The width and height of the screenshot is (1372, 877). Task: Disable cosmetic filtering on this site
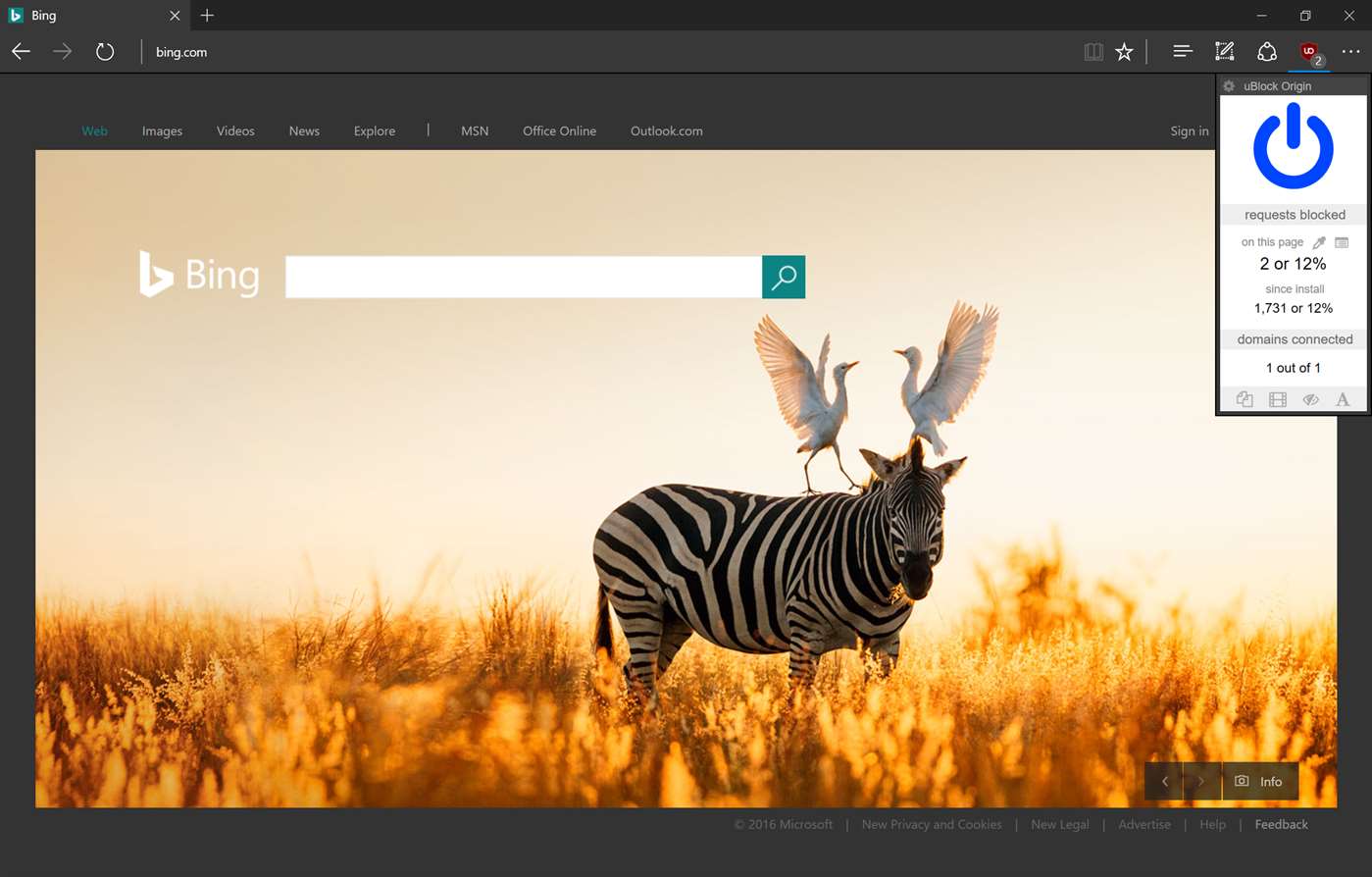pos(1310,399)
